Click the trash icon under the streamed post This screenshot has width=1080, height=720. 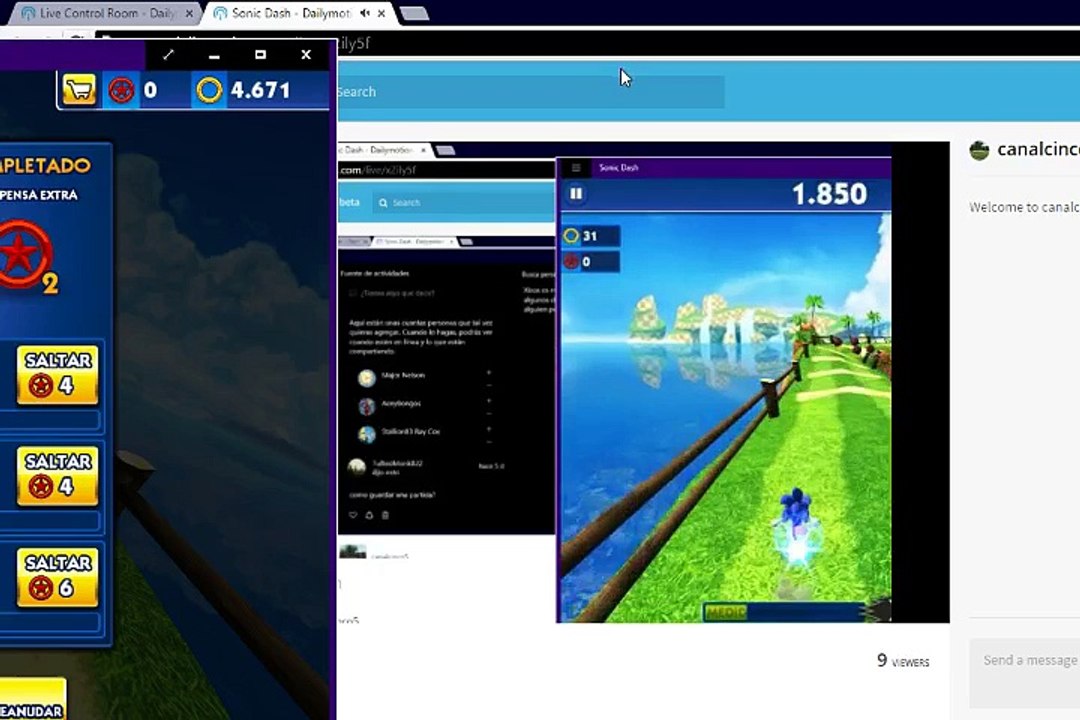(385, 515)
